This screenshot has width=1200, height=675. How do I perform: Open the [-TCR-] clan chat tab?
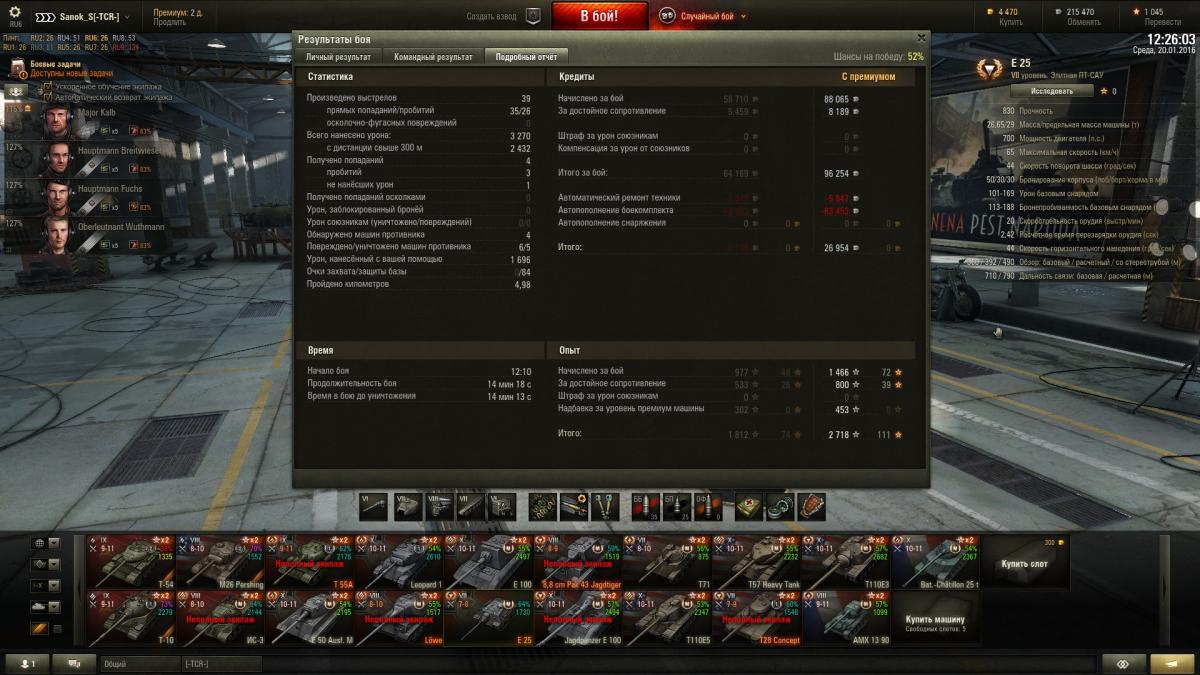[221, 663]
